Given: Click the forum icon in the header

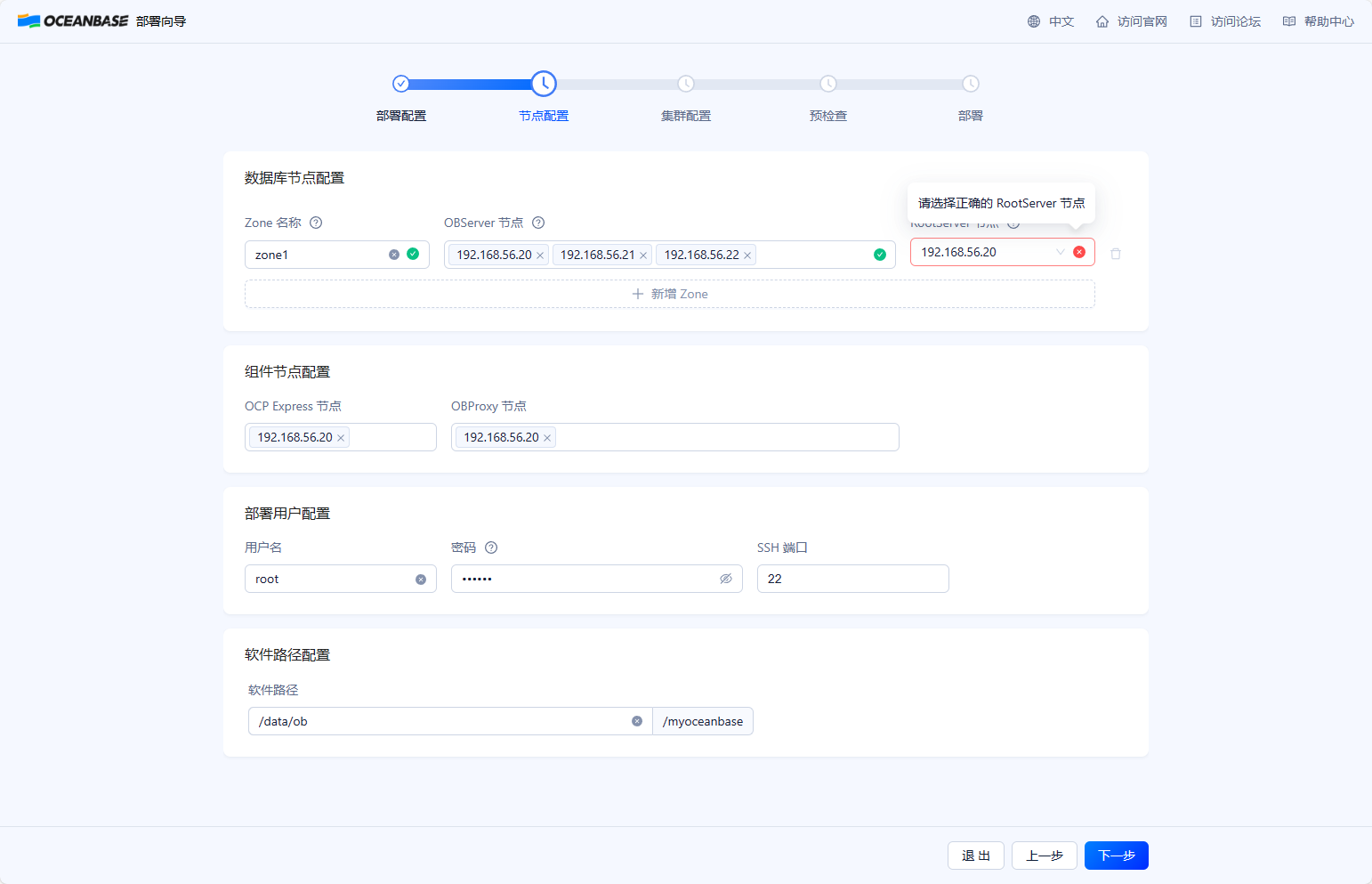Looking at the screenshot, I should click(x=1196, y=21).
